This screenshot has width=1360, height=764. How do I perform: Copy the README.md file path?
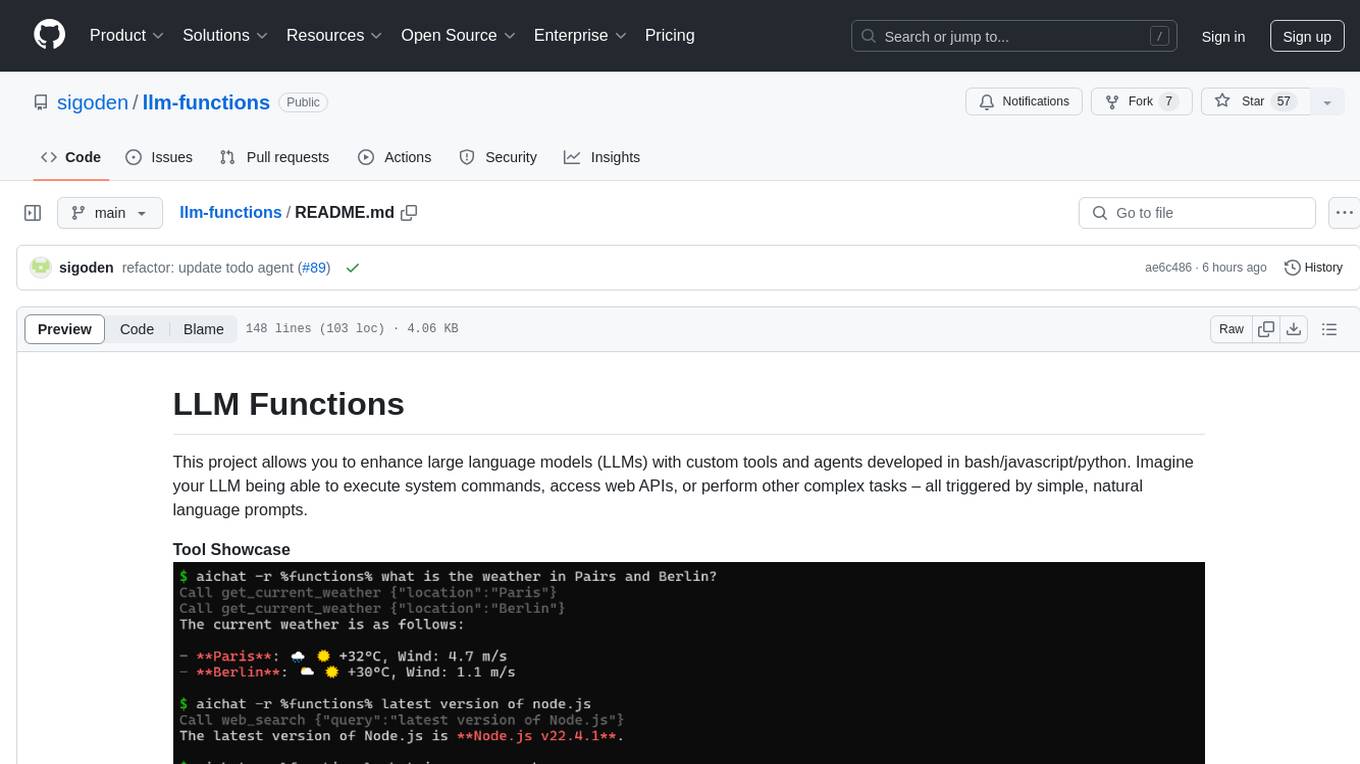(x=409, y=212)
